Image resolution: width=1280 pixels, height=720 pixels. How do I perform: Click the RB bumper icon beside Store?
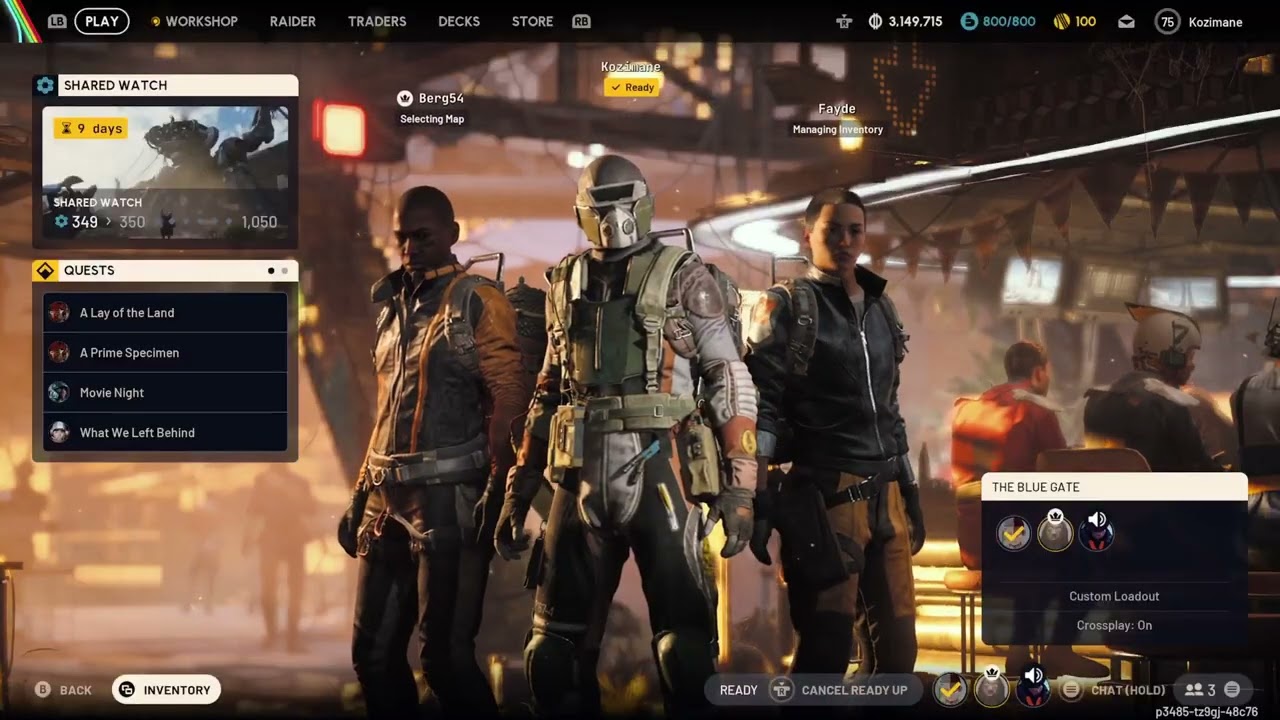(x=581, y=21)
